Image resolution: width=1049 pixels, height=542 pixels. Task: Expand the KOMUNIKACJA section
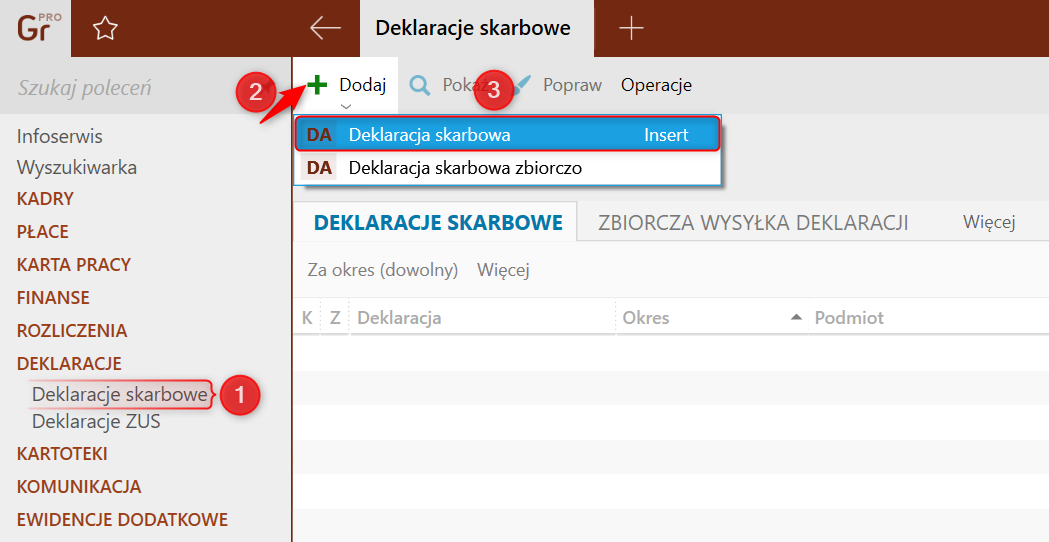coord(79,486)
